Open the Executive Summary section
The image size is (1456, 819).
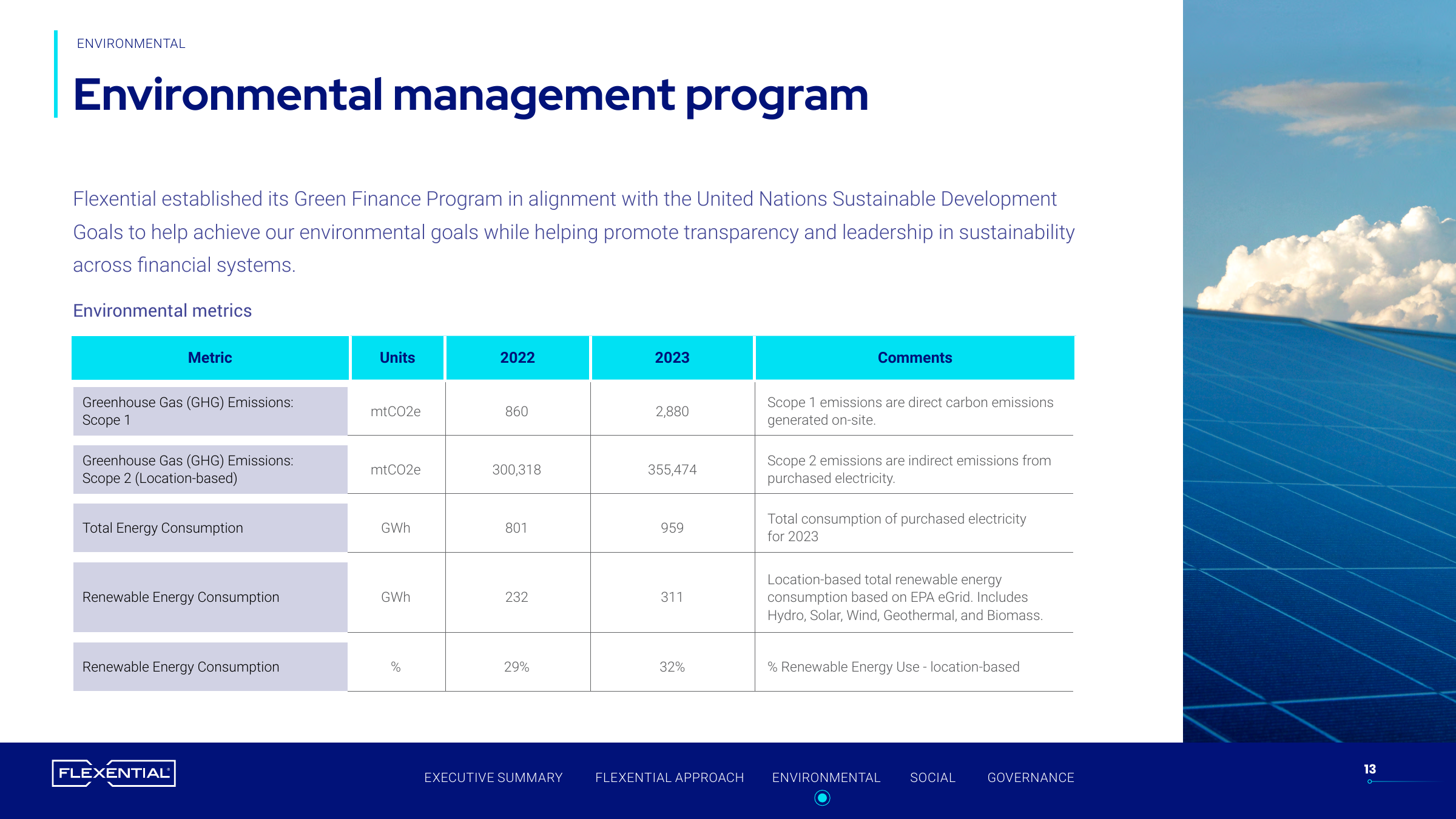493,778
